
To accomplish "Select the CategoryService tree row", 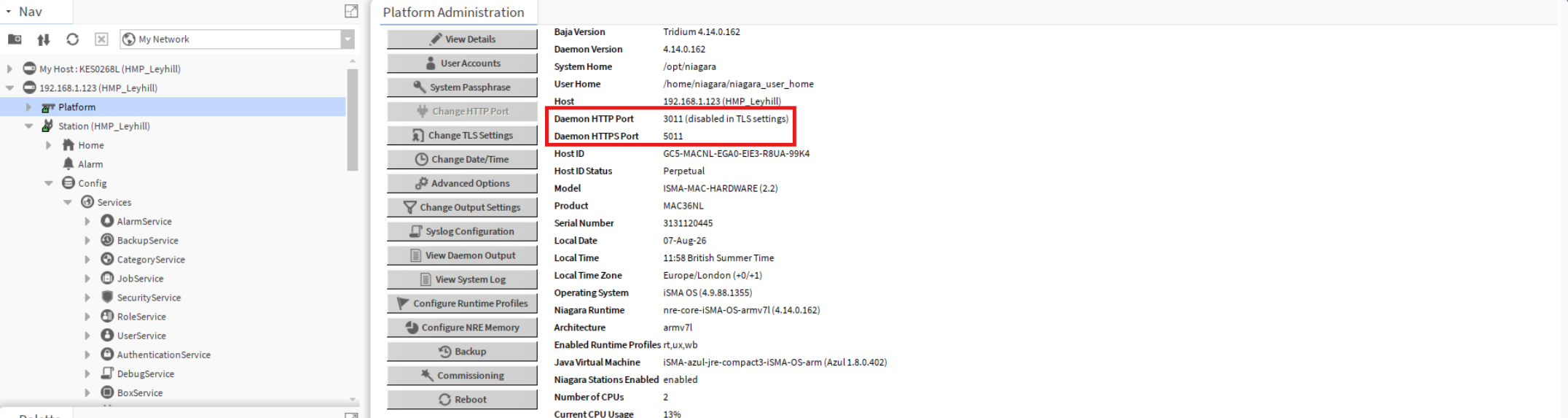I will tap(173, 259).
